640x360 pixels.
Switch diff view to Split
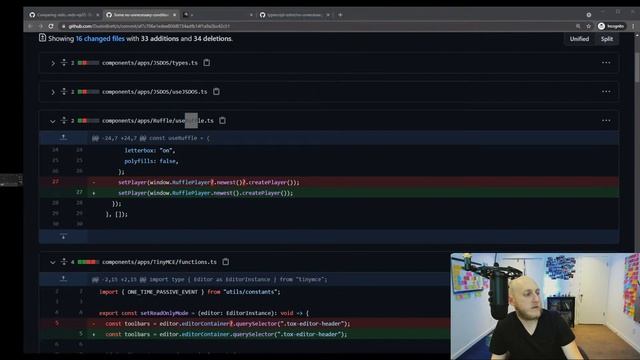(607, 39)
